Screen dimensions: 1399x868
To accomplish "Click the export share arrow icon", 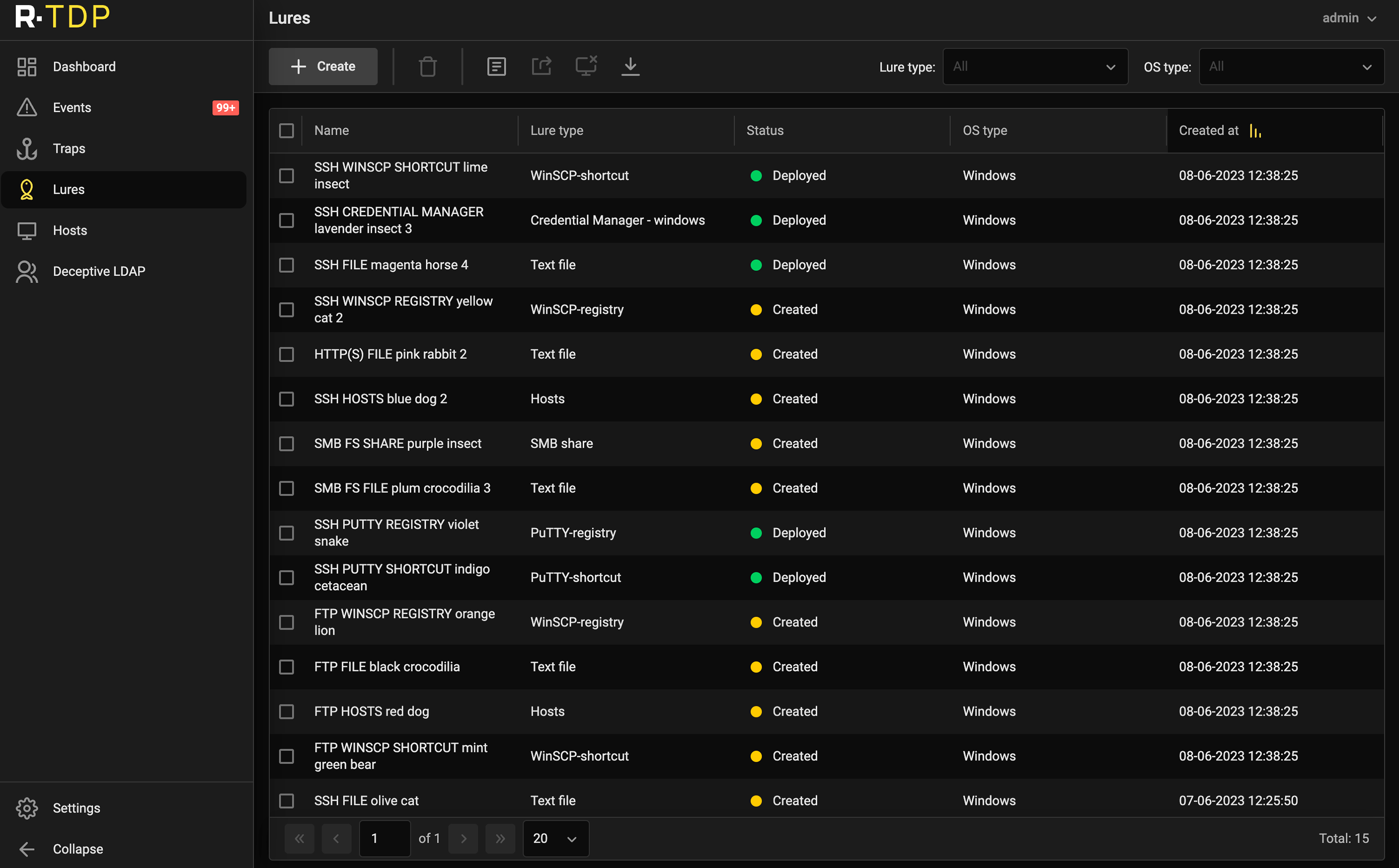I will pyautogui.click(x=541, y=66).
